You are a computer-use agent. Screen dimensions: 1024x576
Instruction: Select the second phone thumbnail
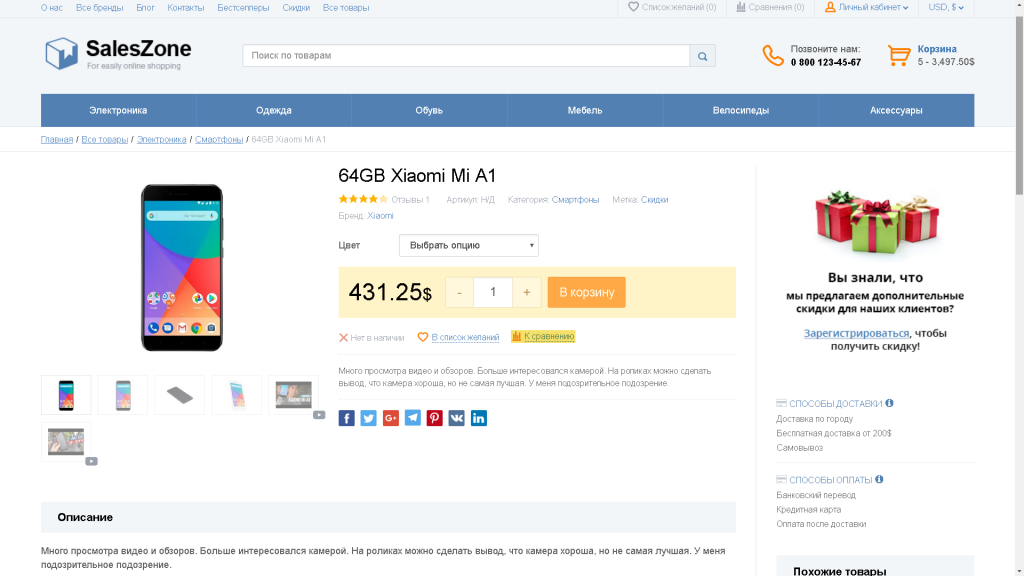point(123,395)
